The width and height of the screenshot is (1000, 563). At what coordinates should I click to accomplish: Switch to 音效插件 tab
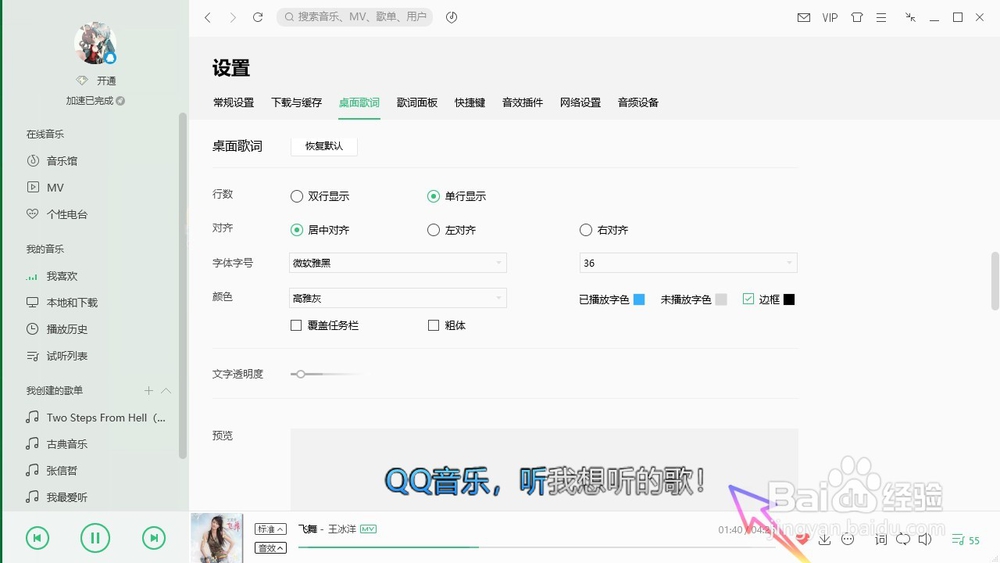click(522, 103)
